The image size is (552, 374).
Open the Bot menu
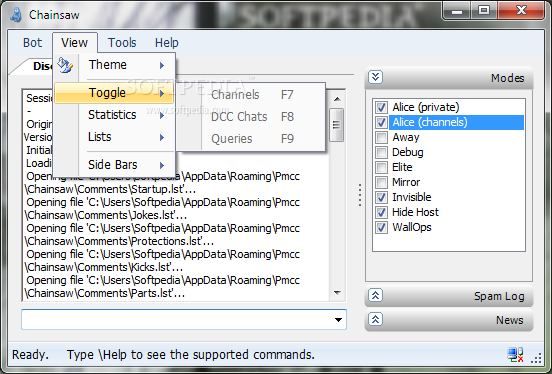(32, 43)
